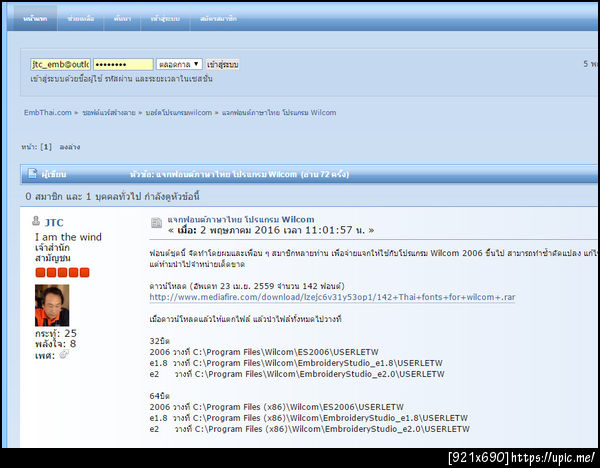The width and height of the screenshot is (600, 468).
Task: Follow the ซอฟต์แวร์สร้างลาย breadcrumb link
Action: click(109, 113)
